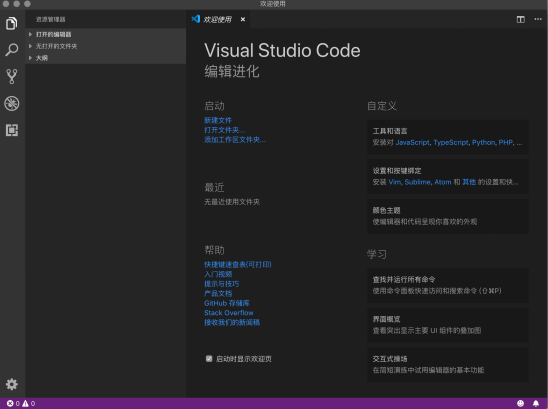Screen dimensions: 548x409
Task: Open the Stack Overflow link
Action: tap(229, 313)
